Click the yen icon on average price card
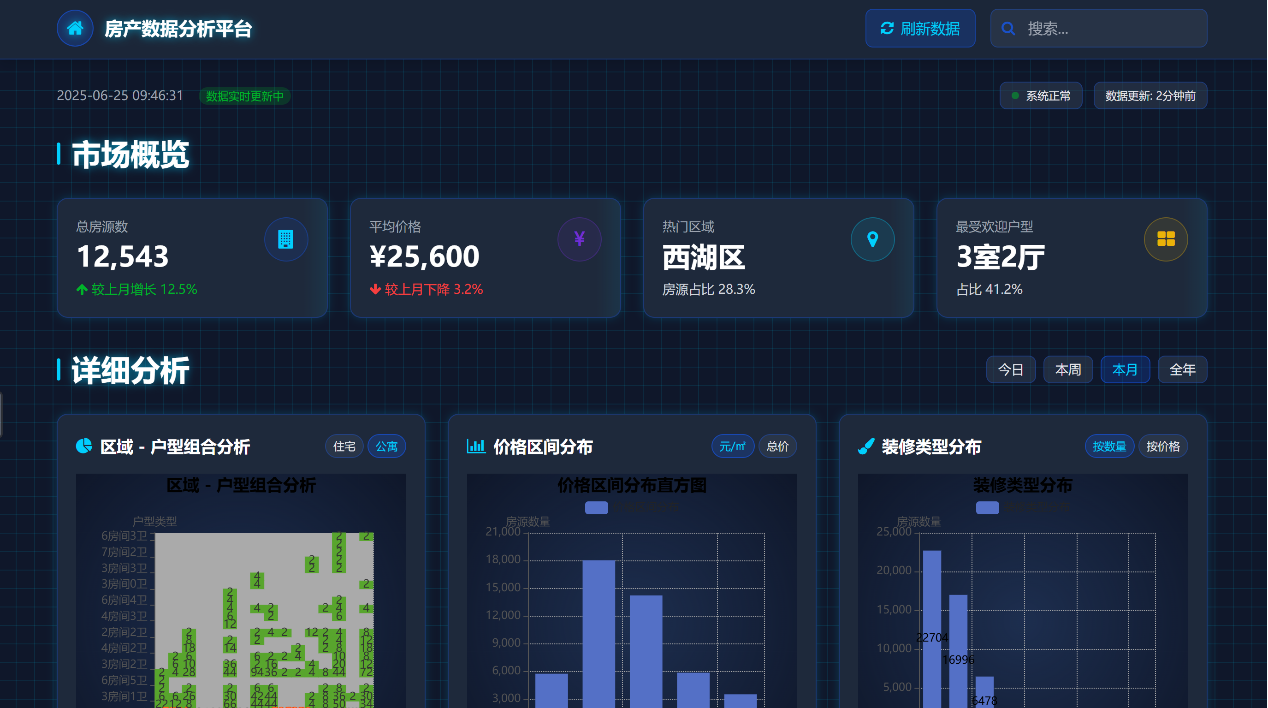 point(579,239)
